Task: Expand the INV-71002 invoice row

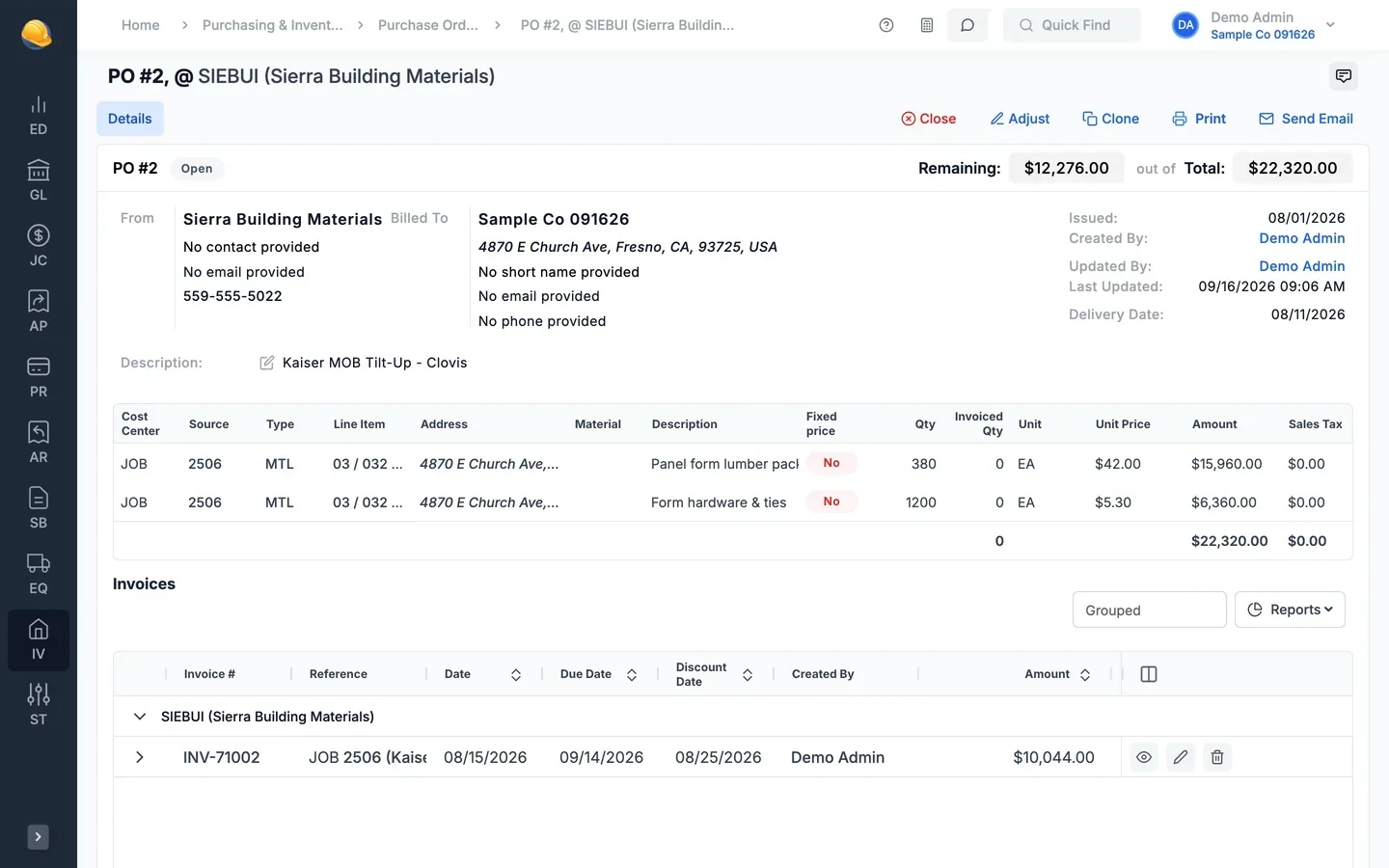Action: click(140, 757)
